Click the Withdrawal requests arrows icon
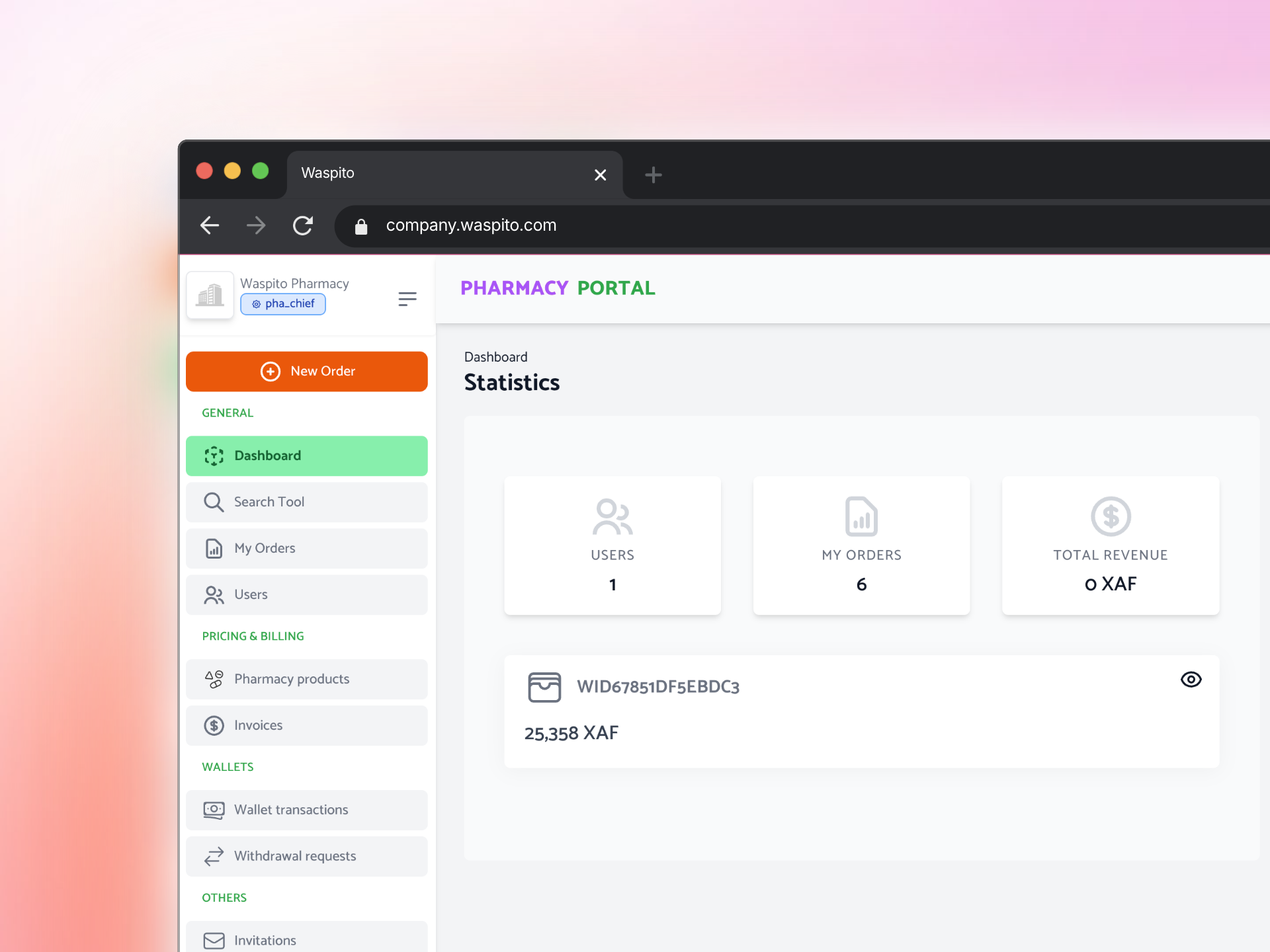This screenshot has width=1270, height=952. (214, 857)
